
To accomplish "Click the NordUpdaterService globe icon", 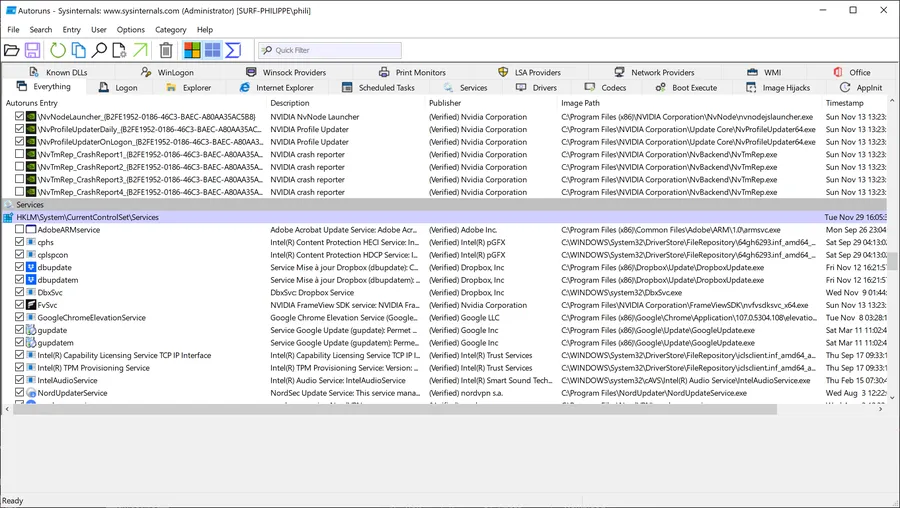I will [31, 393].
